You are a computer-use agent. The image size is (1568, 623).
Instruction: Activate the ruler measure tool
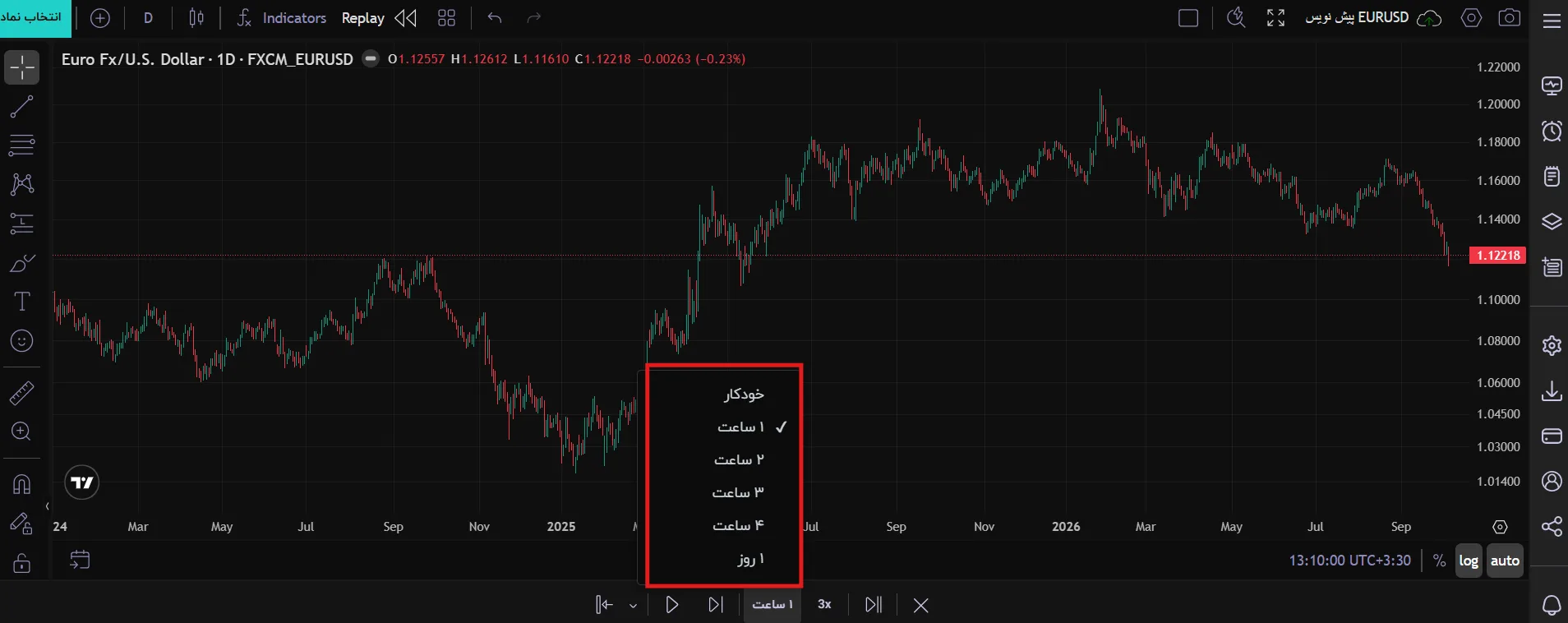coord(22,393)
